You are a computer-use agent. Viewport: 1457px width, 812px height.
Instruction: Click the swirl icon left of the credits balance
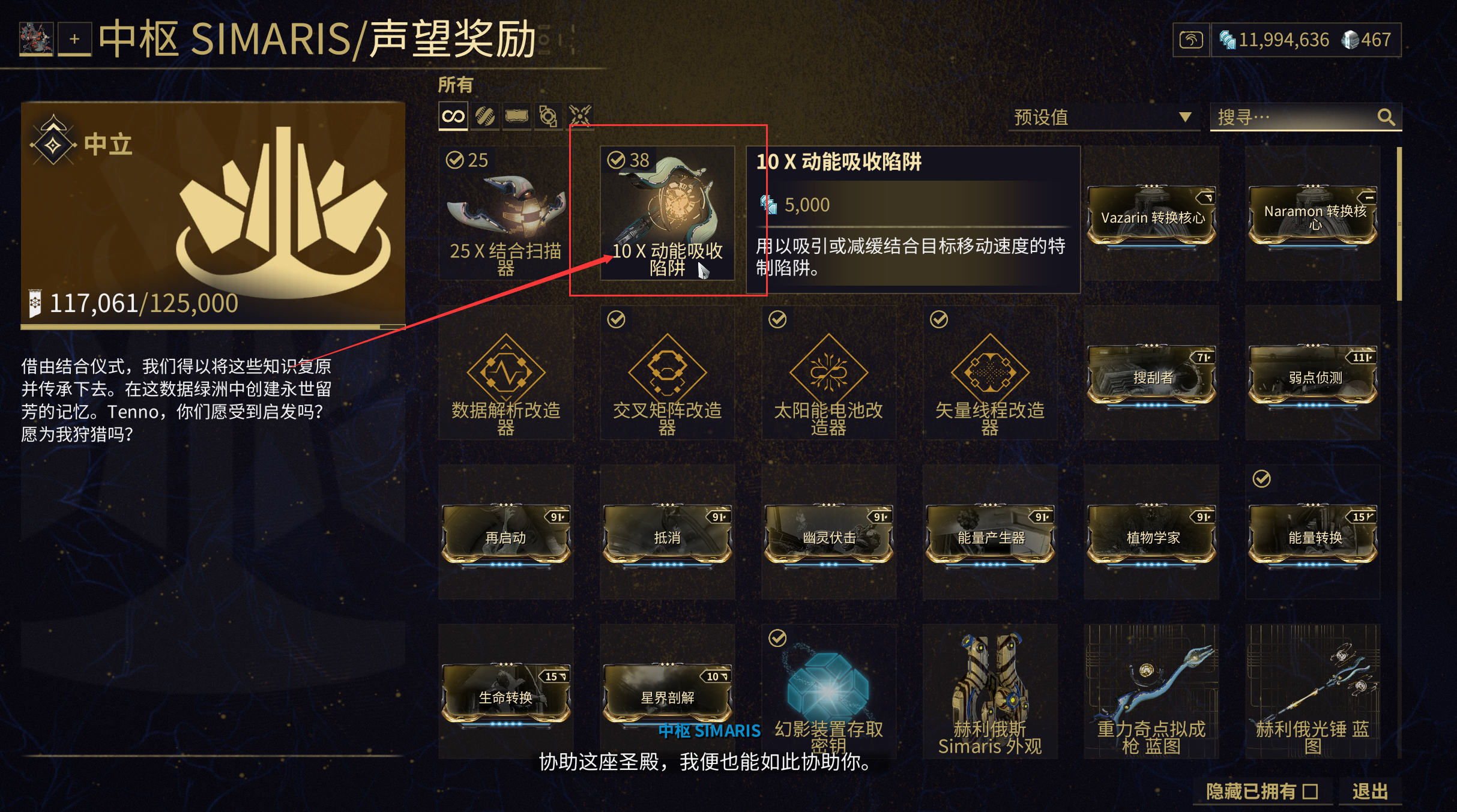(1191, 40)
